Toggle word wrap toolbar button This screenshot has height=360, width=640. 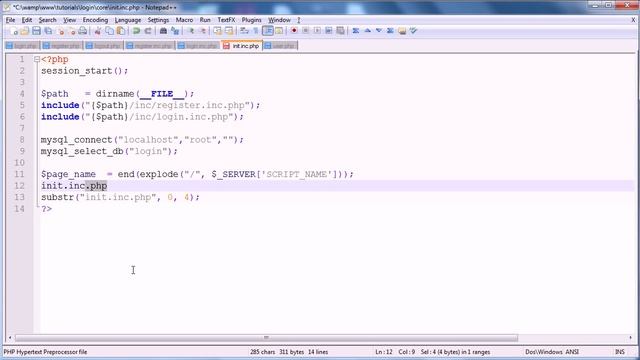tap(244, 31)
